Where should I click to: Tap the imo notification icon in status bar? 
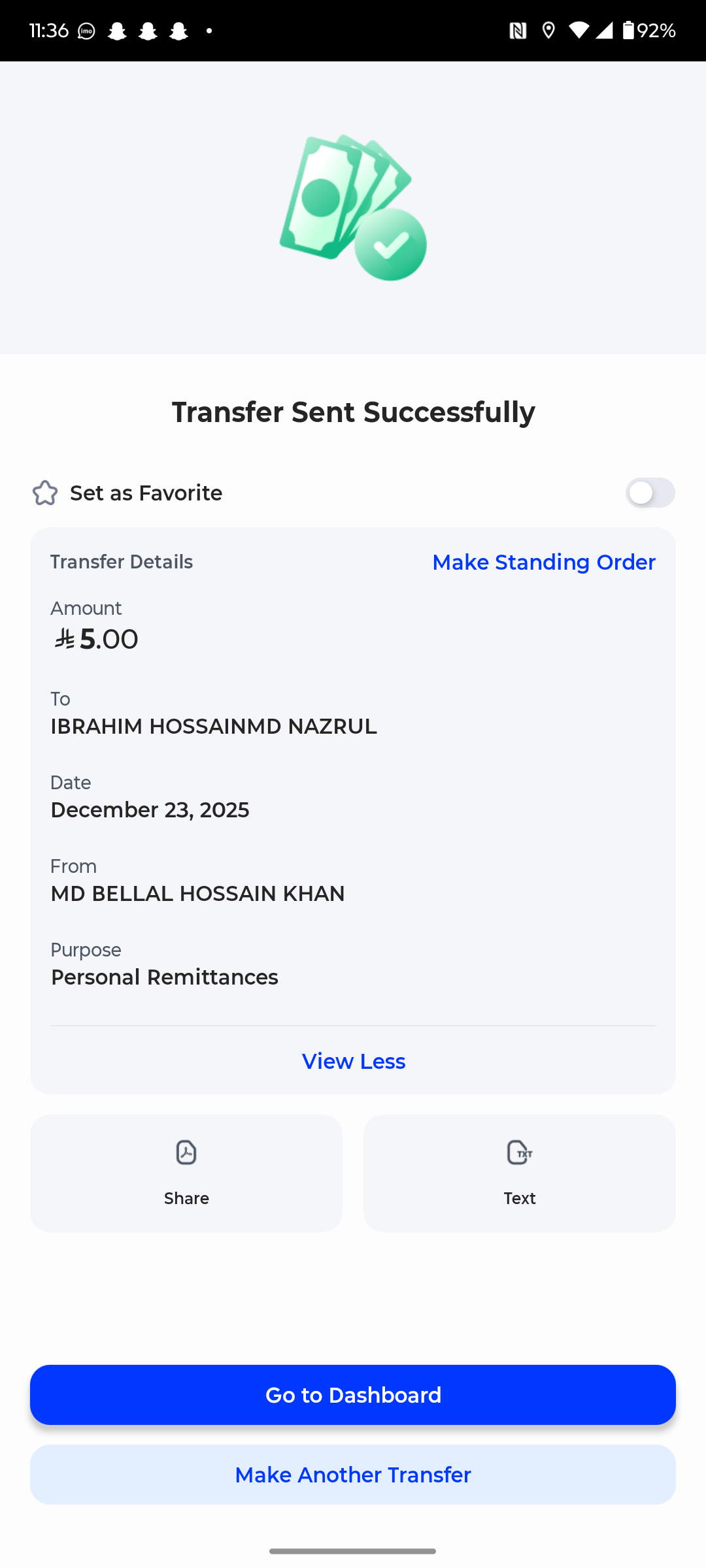(86, 31)
